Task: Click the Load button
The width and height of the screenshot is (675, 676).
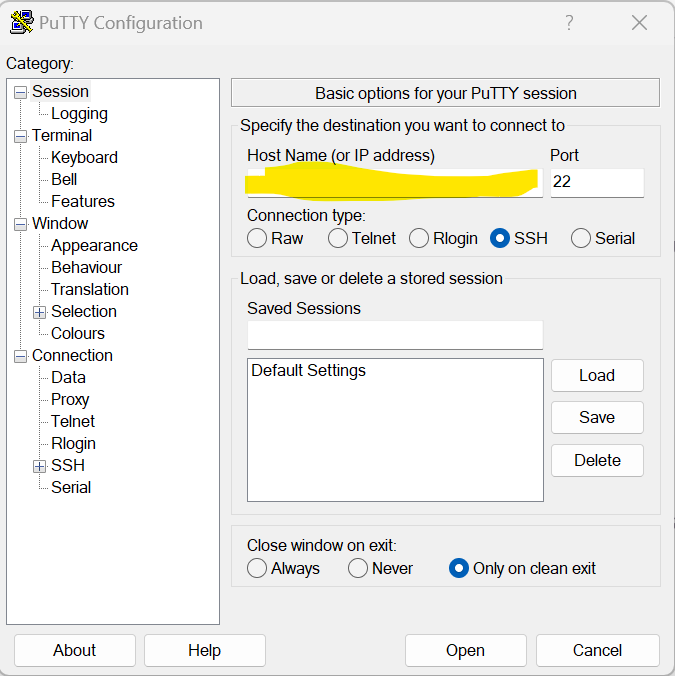Action: (x=597, y=376)
